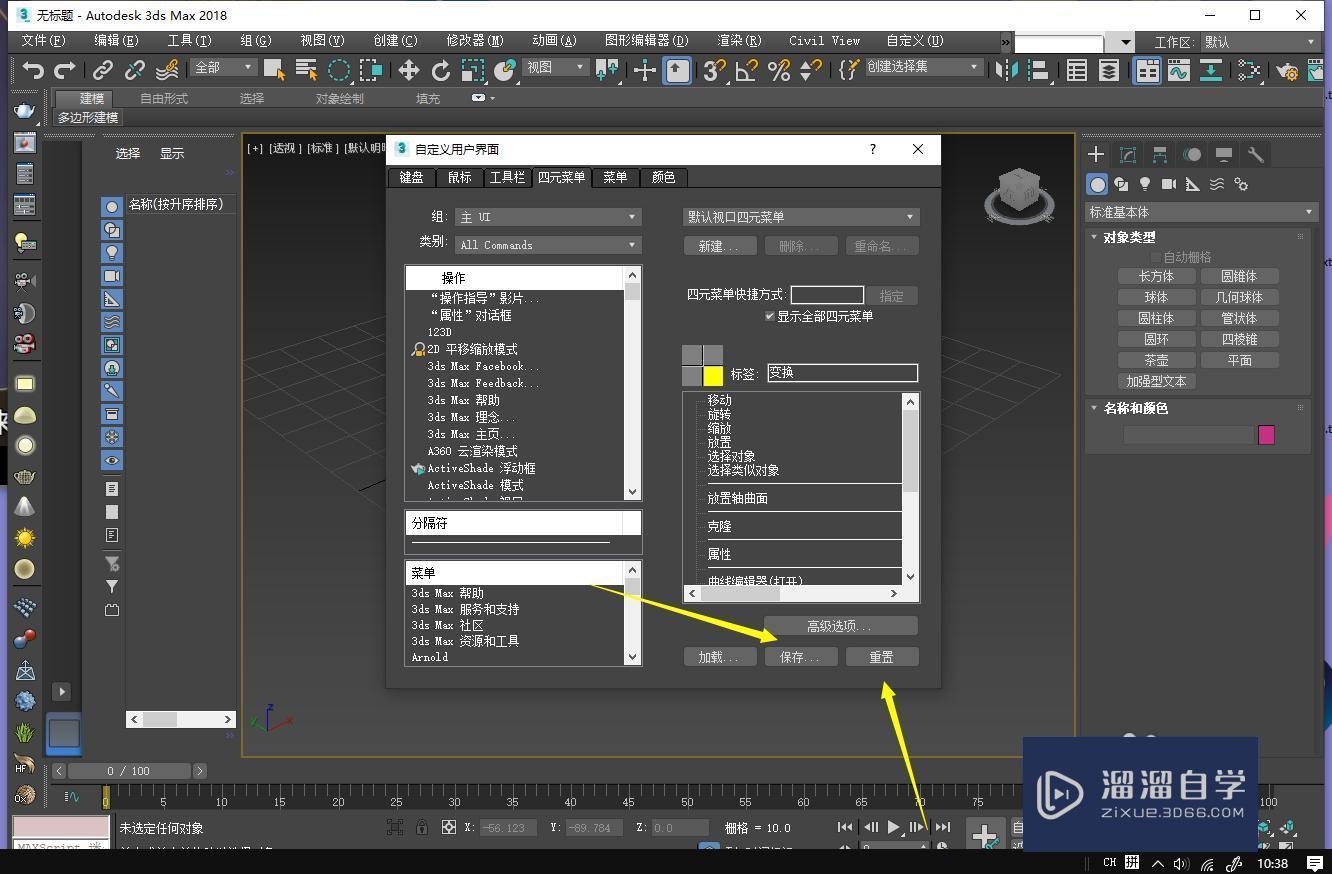Open the 渲染(R) menu
This screenshot has width=1332, height=874.
(x=739, y=41)
